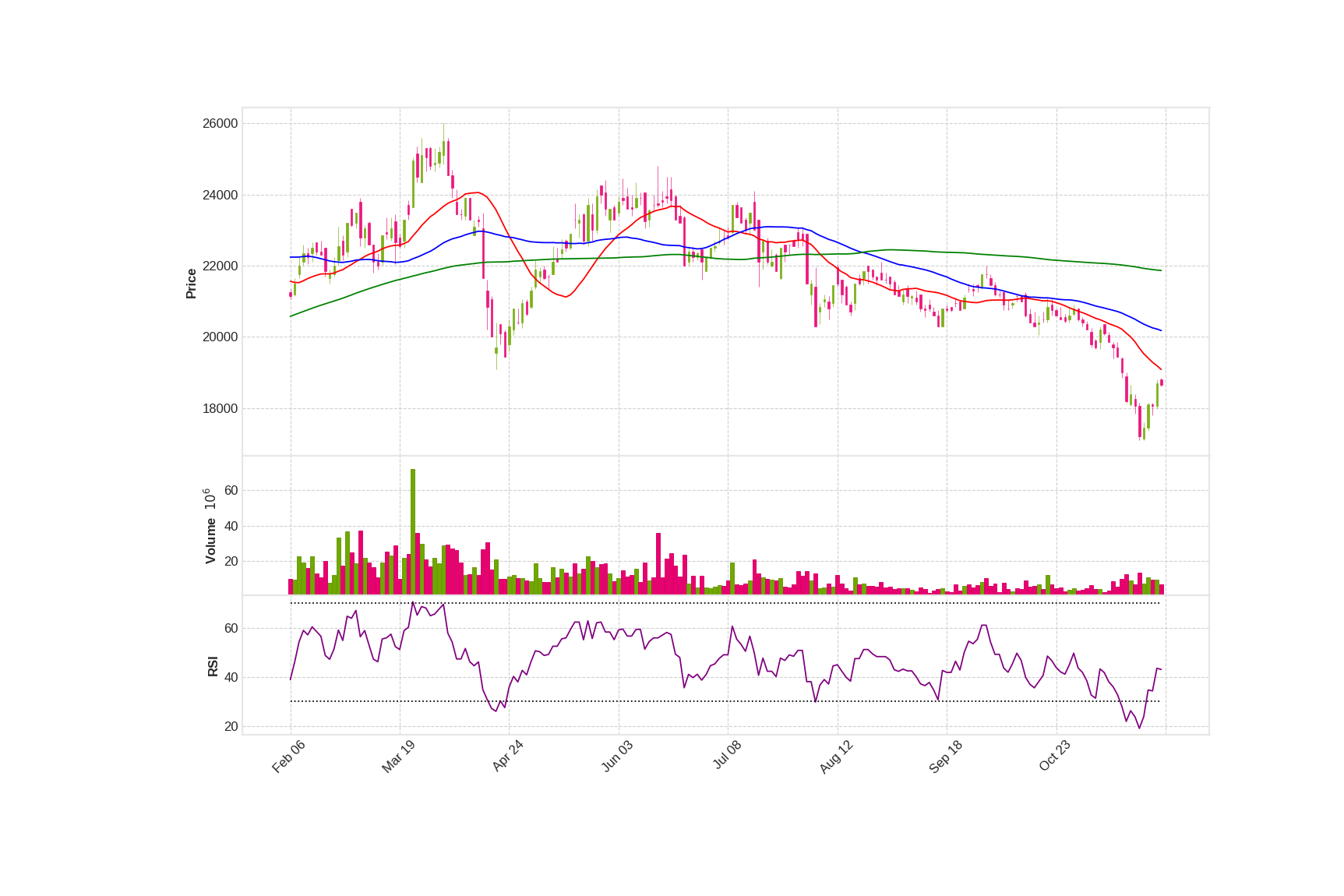
Task: Click the Aug 12 date label
Action: (x=836, y=757)
